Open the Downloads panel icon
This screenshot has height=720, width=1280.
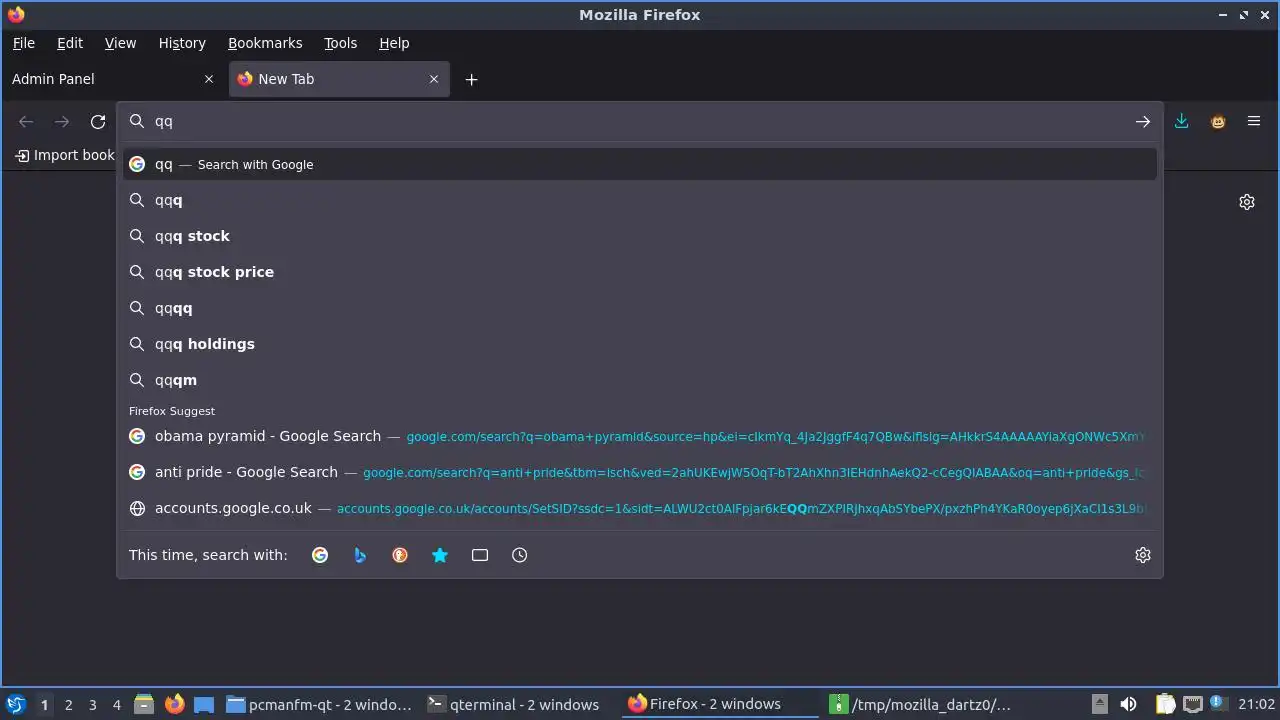click(1181, 122)
